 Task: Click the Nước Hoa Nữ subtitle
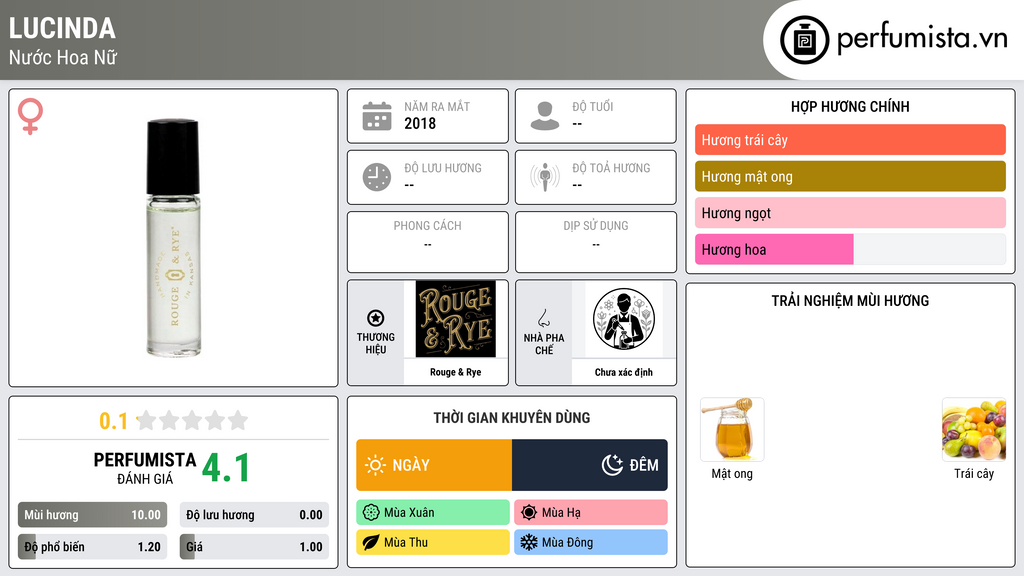coord(63,57)
